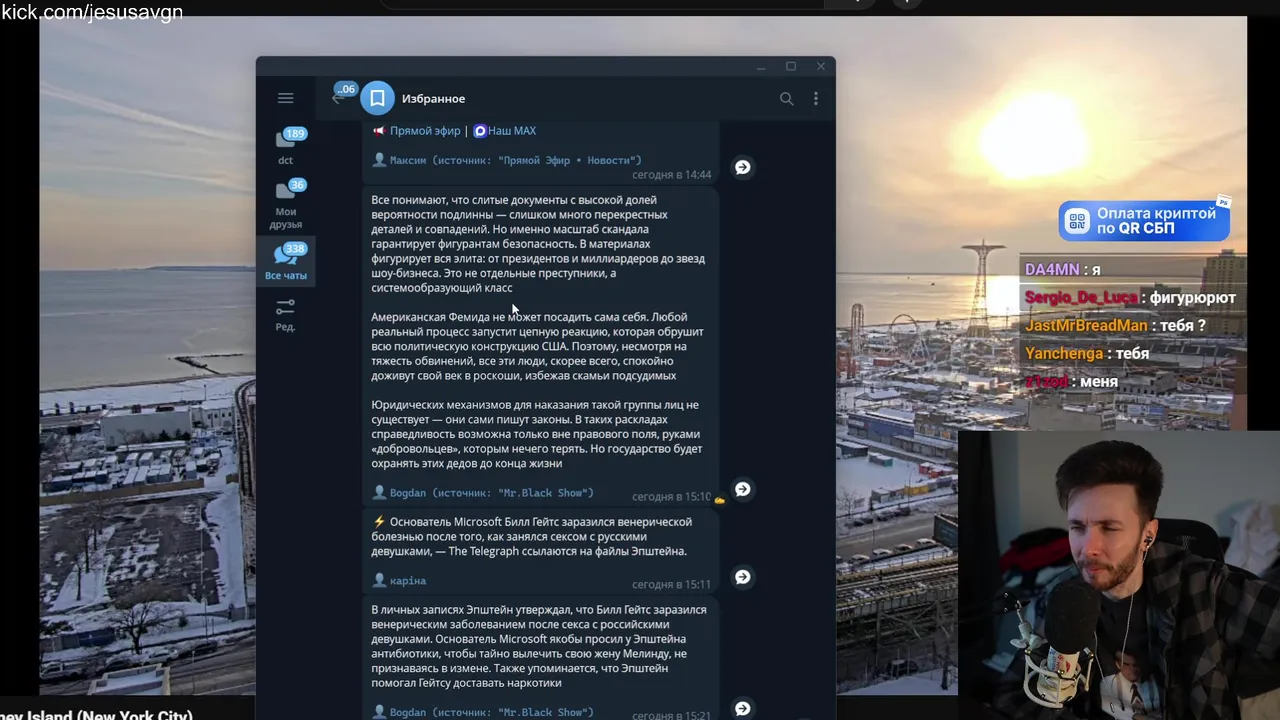The height and width of the screenshot is (720, 1280).
Task: Click the Sergio_De_Luca username in stream chat
Action: [1081, 298]
